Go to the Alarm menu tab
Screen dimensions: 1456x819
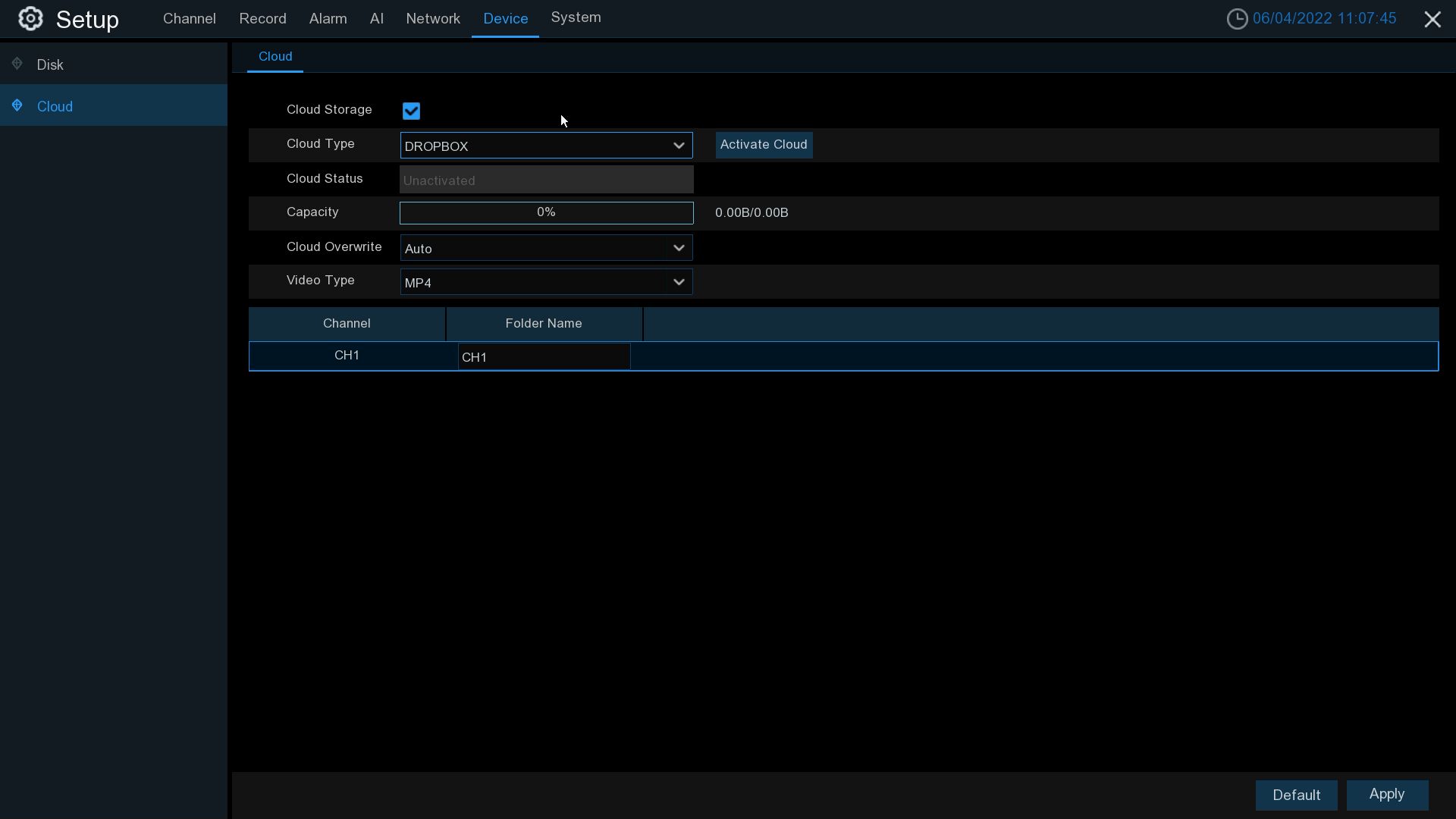[x=328, y=19]
